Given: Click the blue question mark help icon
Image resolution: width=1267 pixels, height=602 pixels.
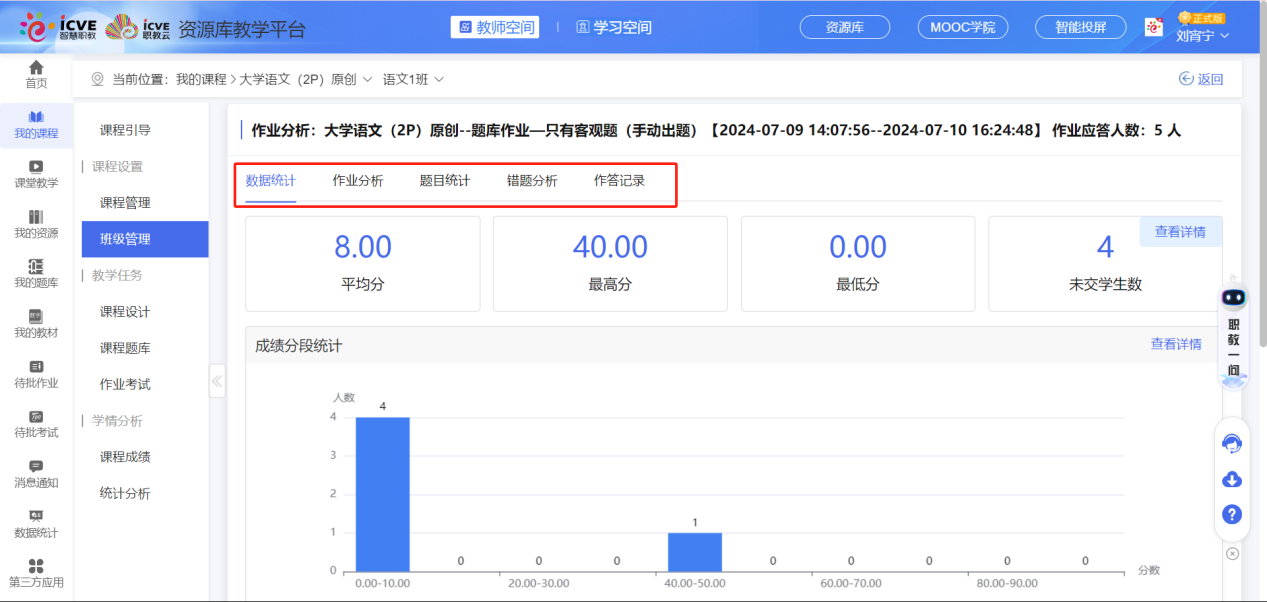Looking at the screenshot, I should tap(1232, 515).
